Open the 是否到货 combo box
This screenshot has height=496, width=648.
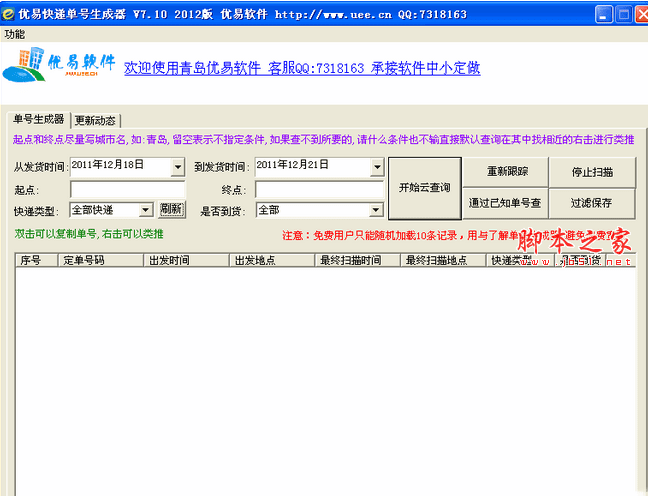[x=375, y=210]
